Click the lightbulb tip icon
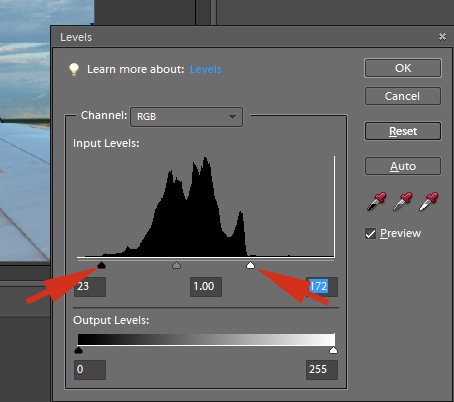Image resolution: width=454 pixels, height=402 pixels. (x=74, y=69)
